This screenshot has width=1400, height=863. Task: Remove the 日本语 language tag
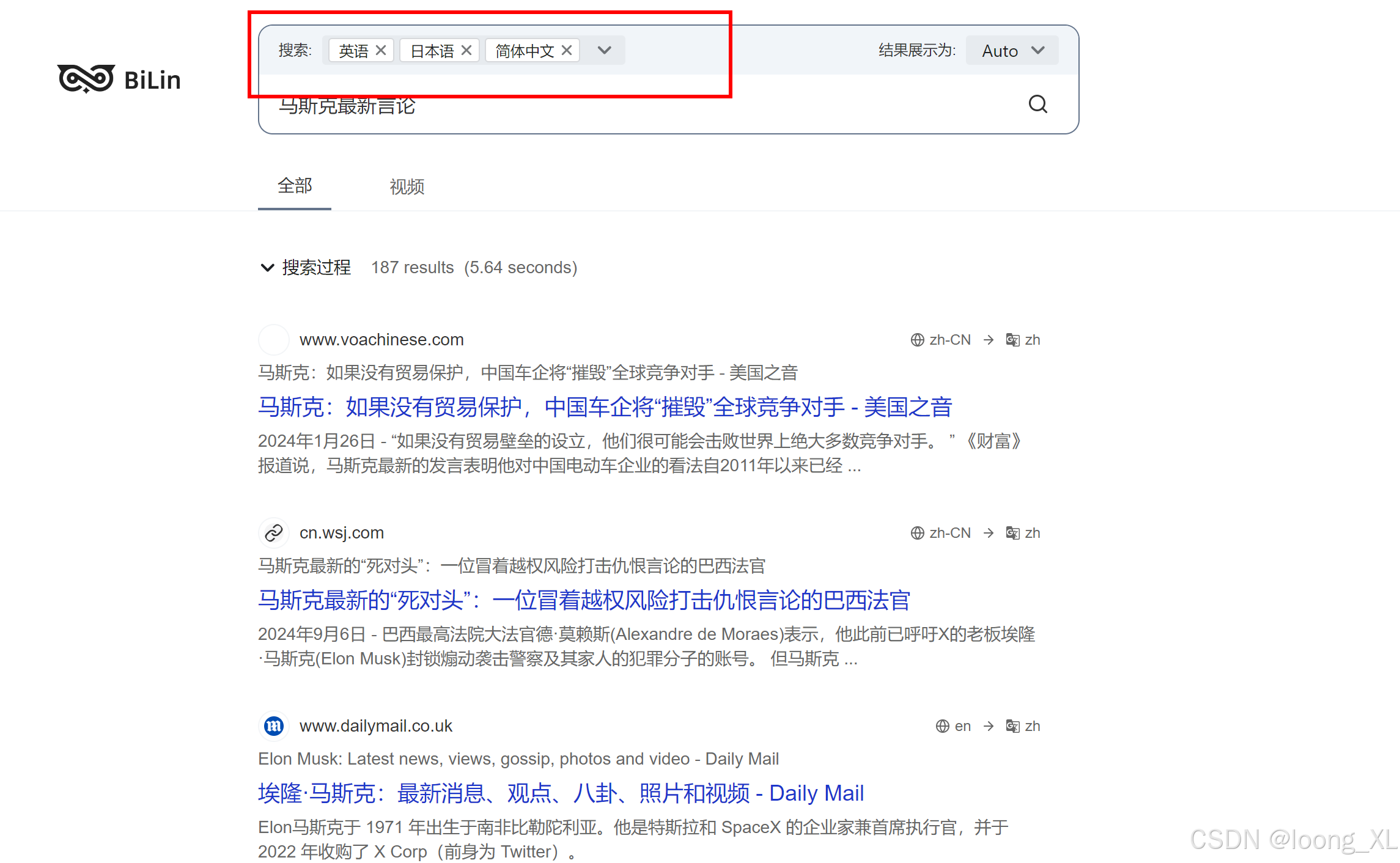[466, 50]
